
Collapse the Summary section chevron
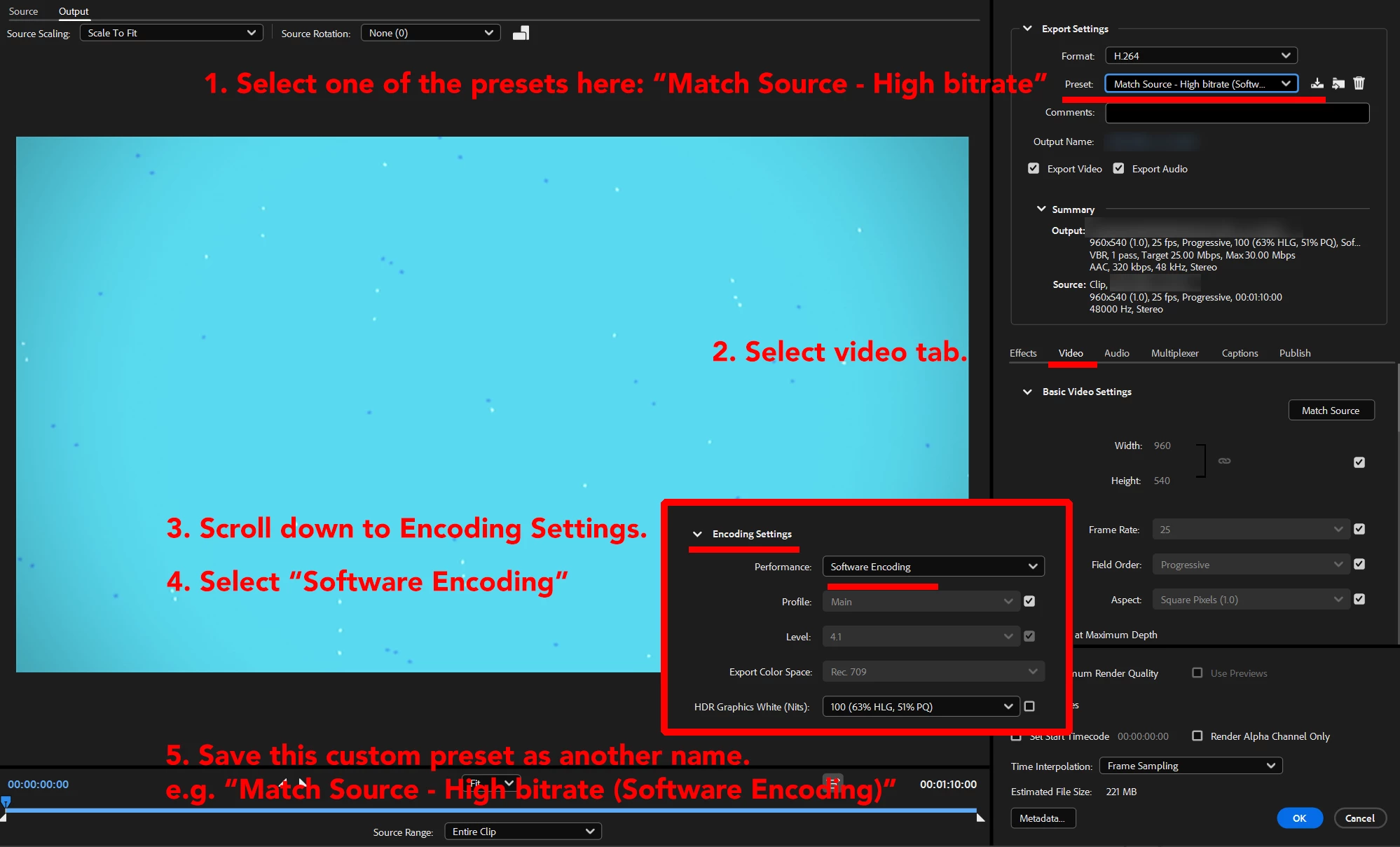click(1041, 209)
